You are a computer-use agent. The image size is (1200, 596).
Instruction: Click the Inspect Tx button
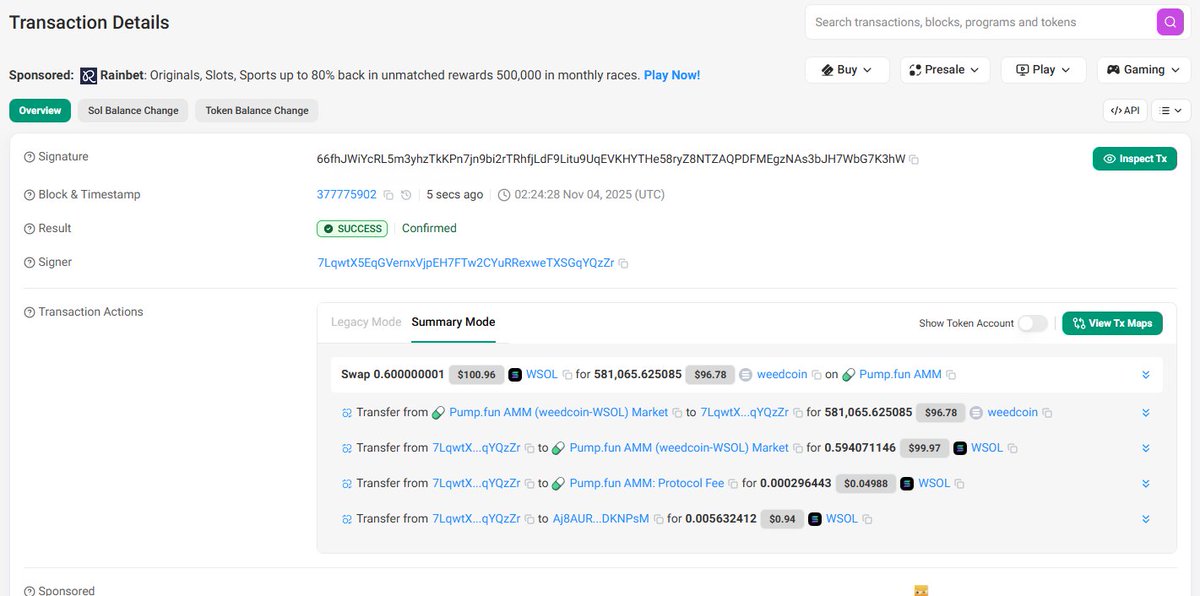[x=1135, y=158]
